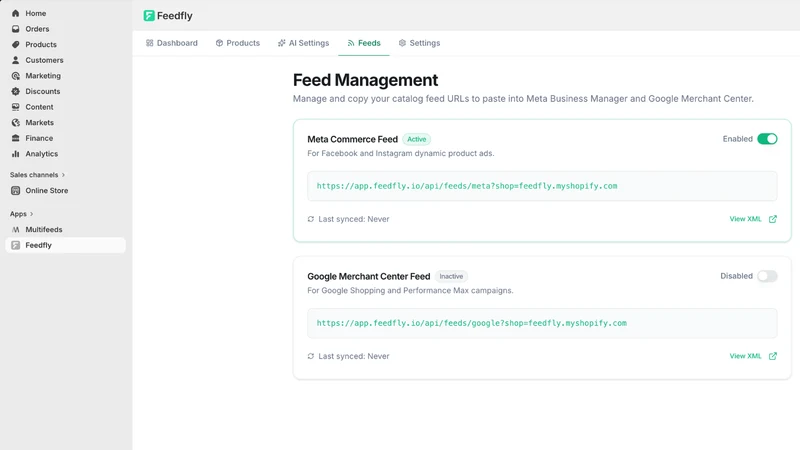Open the Dashboard tab
800x450 pixels.
(172, 43)
